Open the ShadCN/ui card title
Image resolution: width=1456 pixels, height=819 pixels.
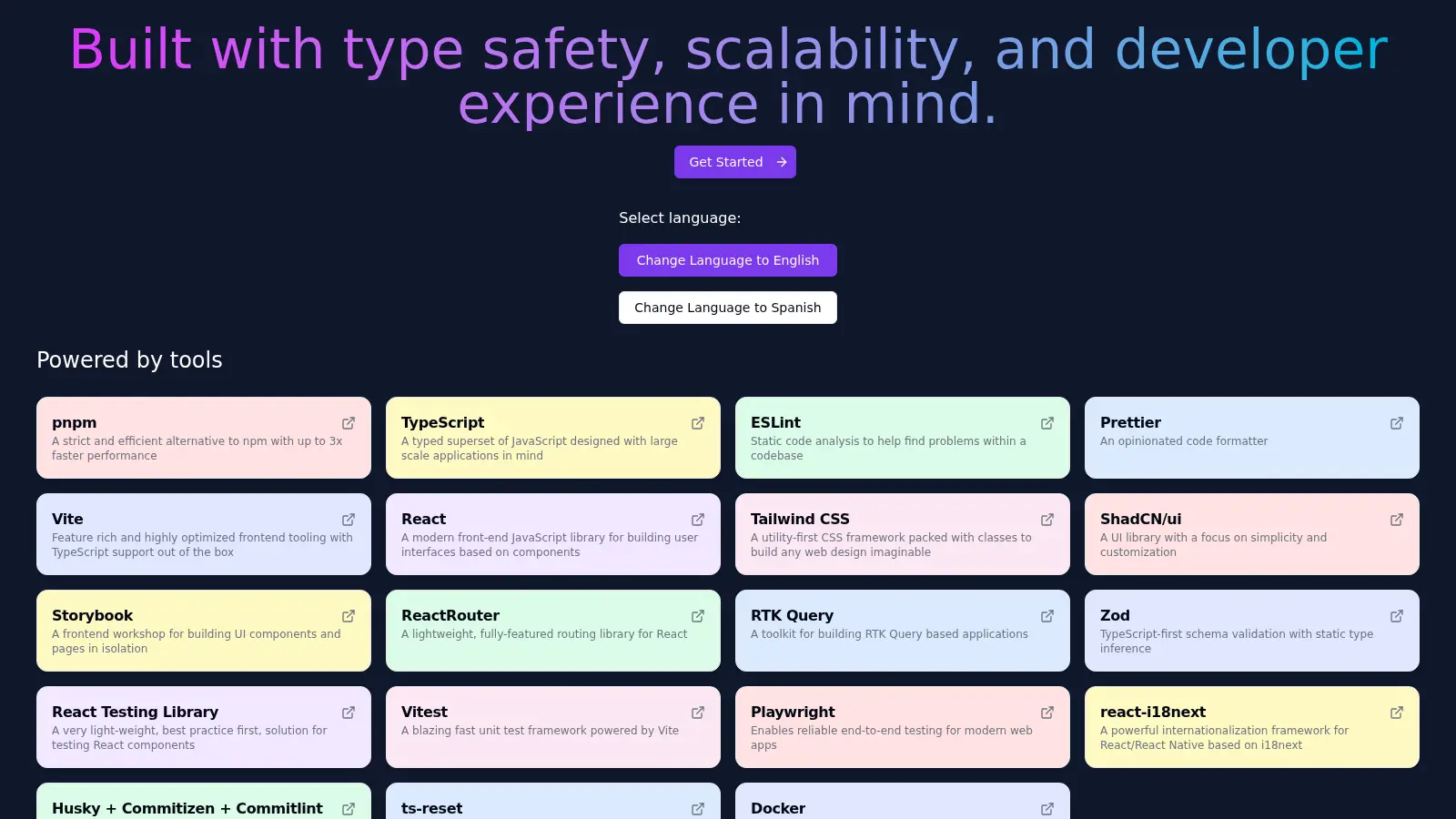tap(1141, 519)
